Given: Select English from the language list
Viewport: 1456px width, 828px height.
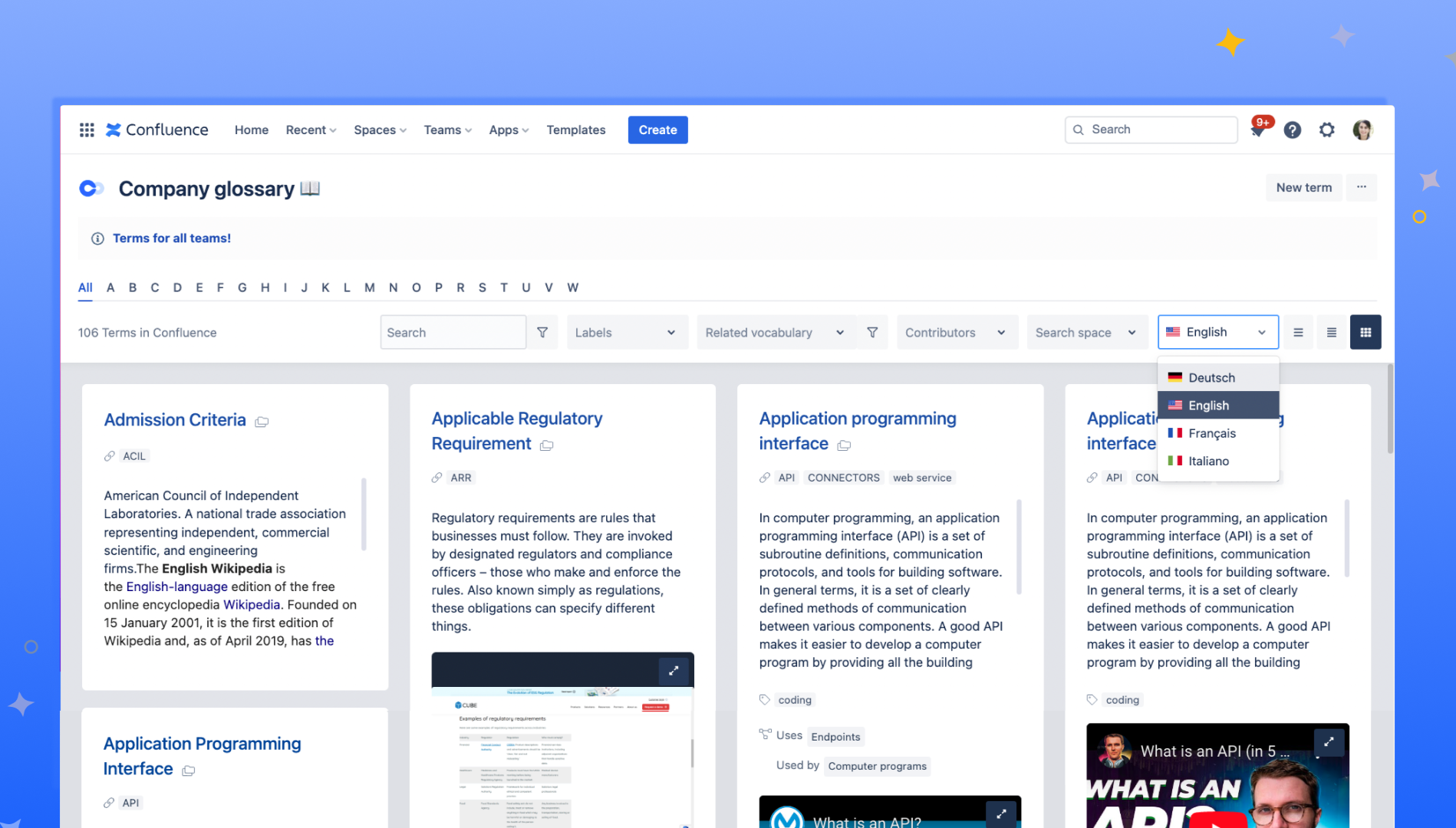Looking at the screenshot, I should (1218, 405).
